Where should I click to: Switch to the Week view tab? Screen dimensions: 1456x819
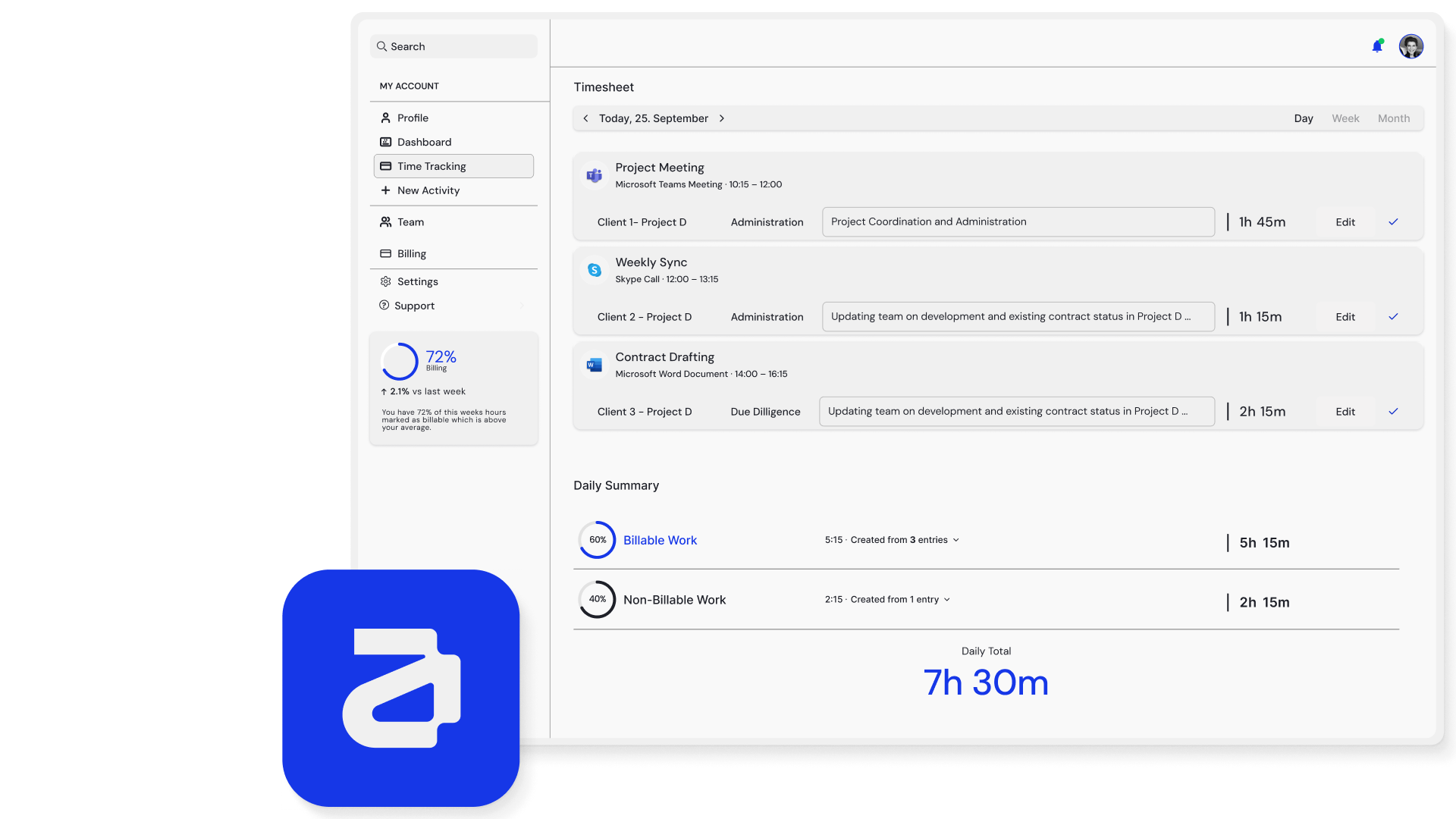(1345, 118)
